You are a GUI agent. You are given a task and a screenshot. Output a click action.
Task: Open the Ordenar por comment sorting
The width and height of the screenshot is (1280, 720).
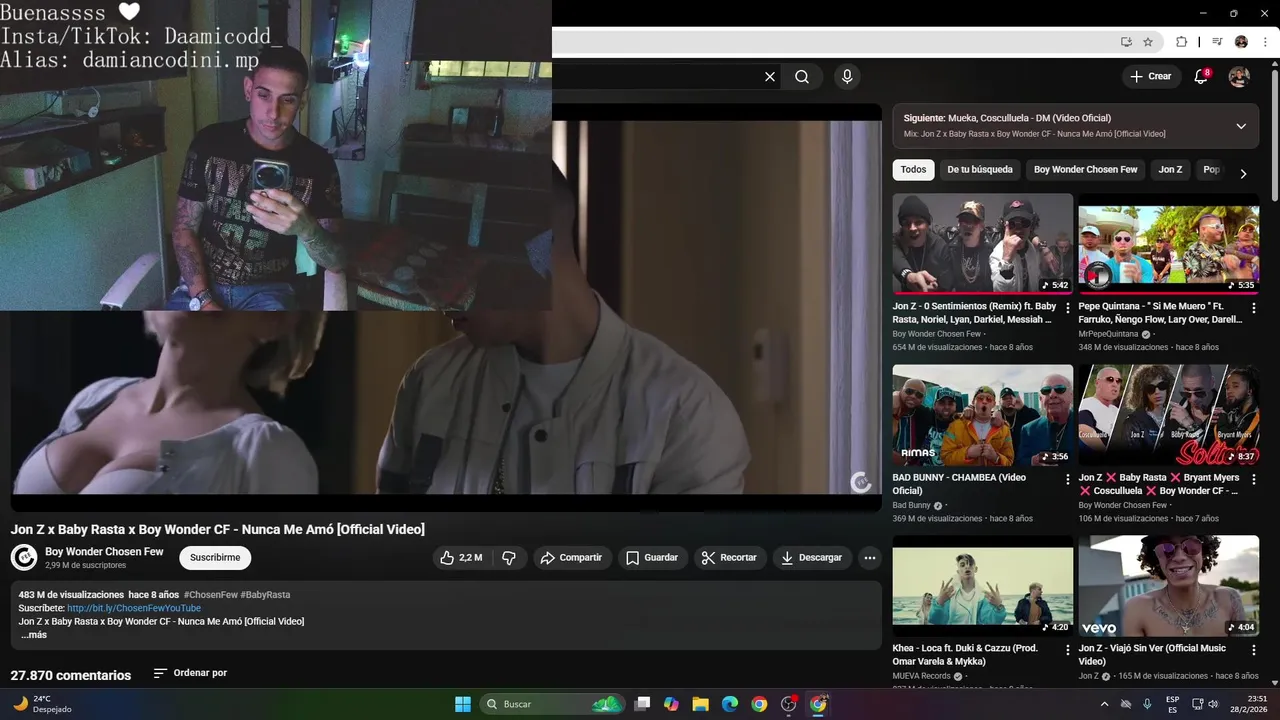click(190, 673)
